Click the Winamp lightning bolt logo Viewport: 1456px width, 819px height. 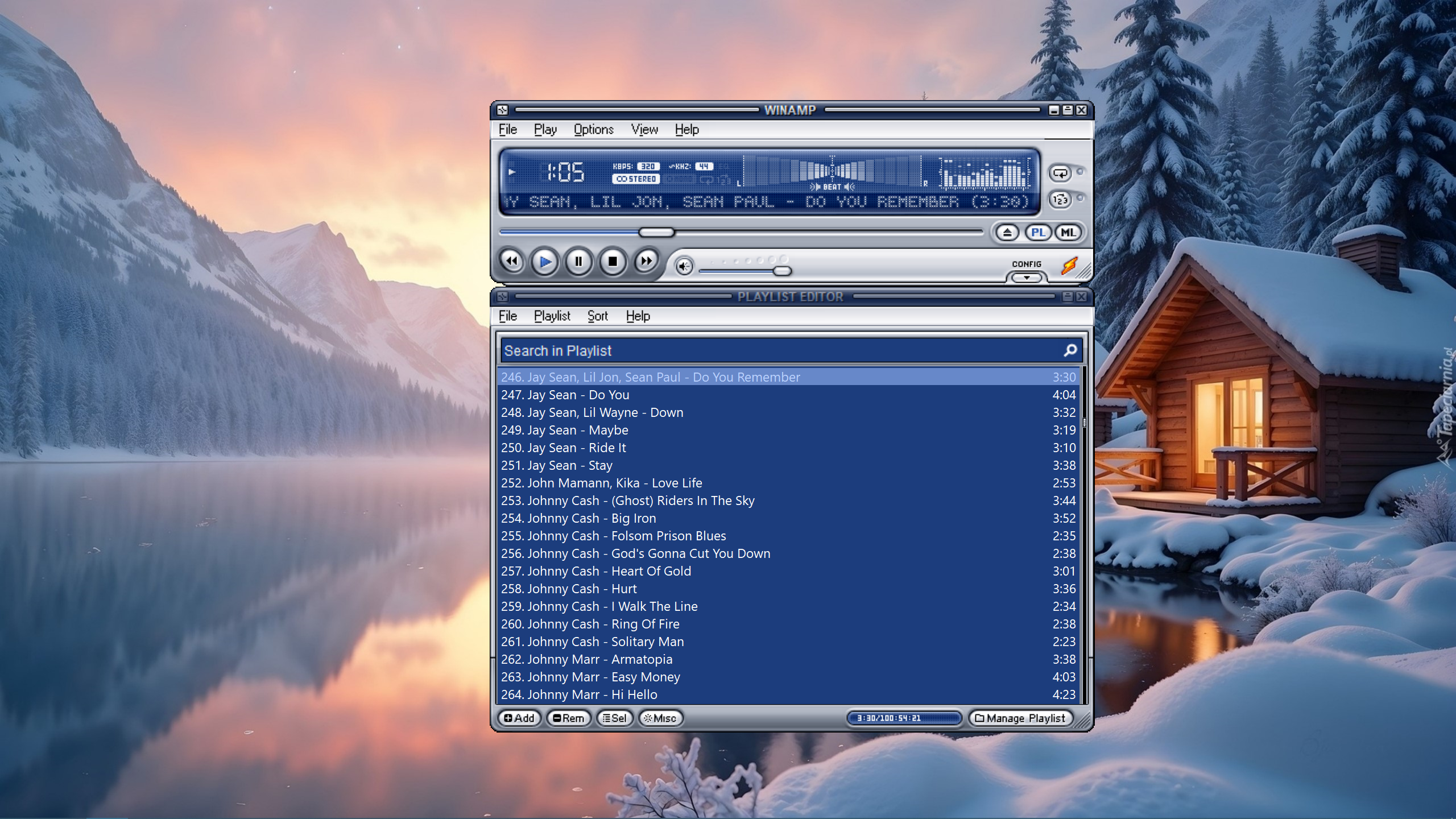pyautogui.click(x=1070, y=265)
